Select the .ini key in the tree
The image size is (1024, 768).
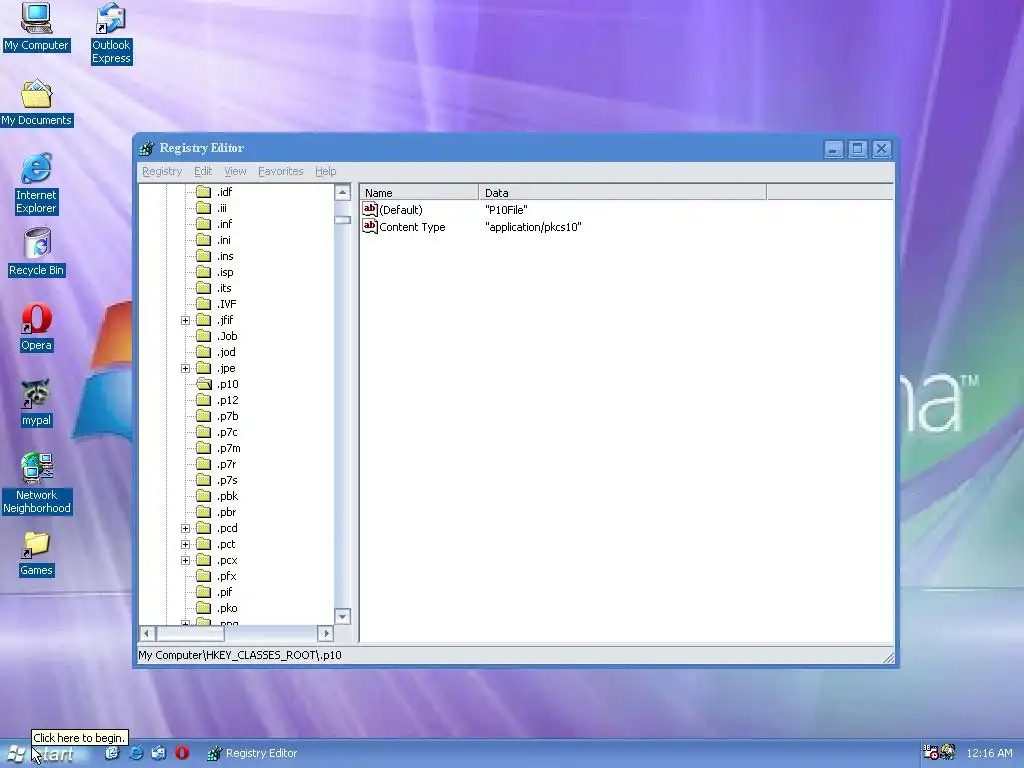pos(223,240)
